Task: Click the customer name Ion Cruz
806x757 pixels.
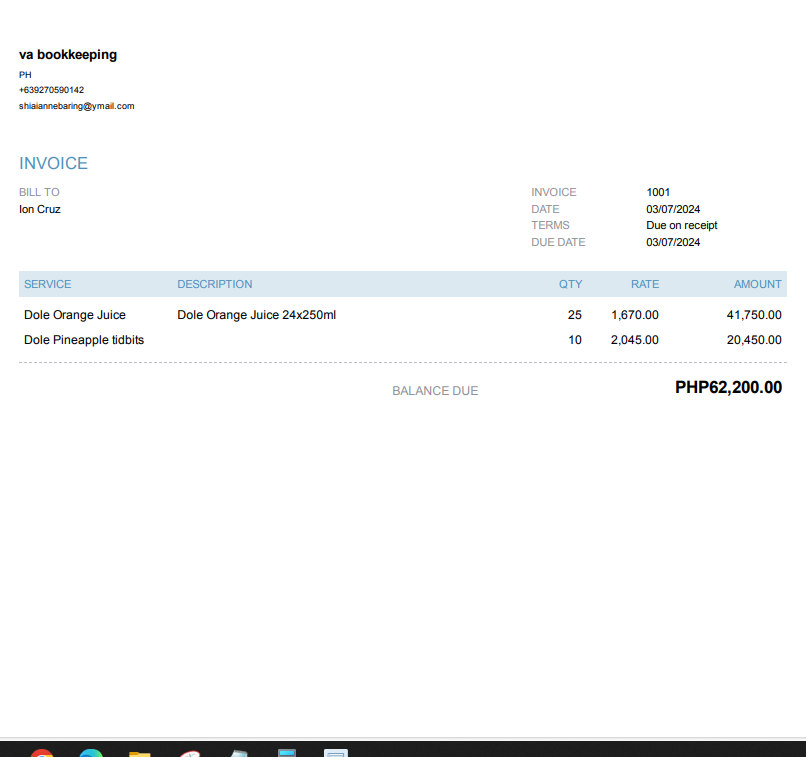Action: pos(40,209)
